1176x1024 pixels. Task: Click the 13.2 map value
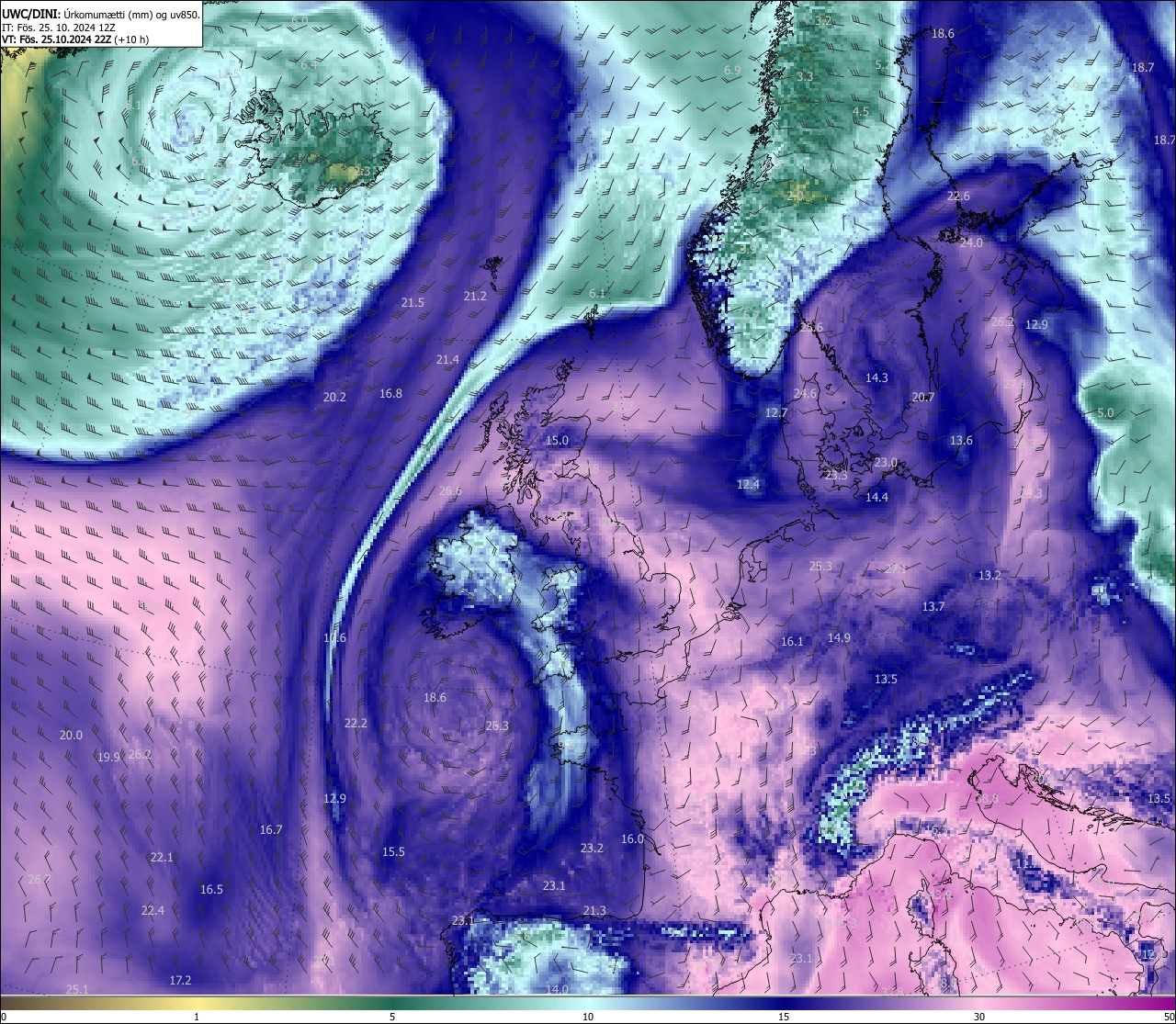[989, 576]
